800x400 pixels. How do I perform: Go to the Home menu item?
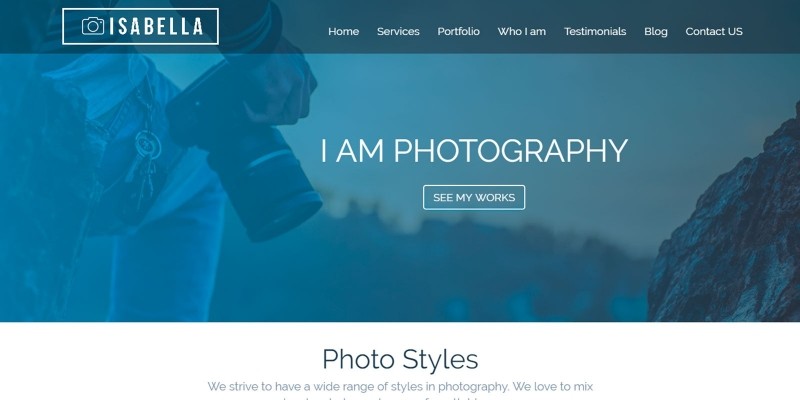pyautogui.click(x=343, y=31)
